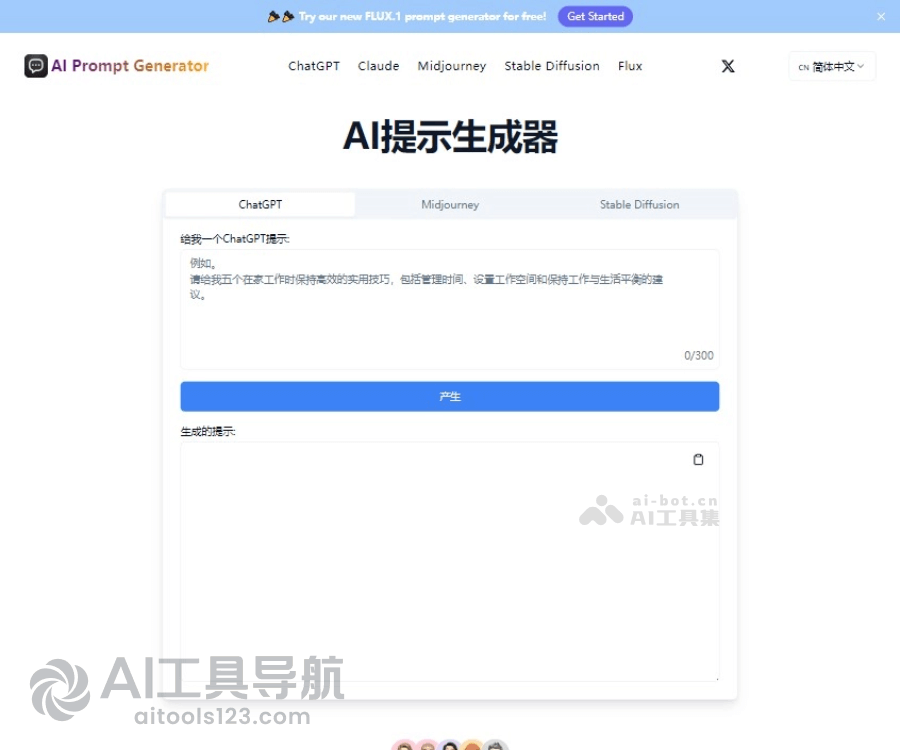Open Flux in the top navigation
Screen dimensions: 900x750
(x=630, y=66)
